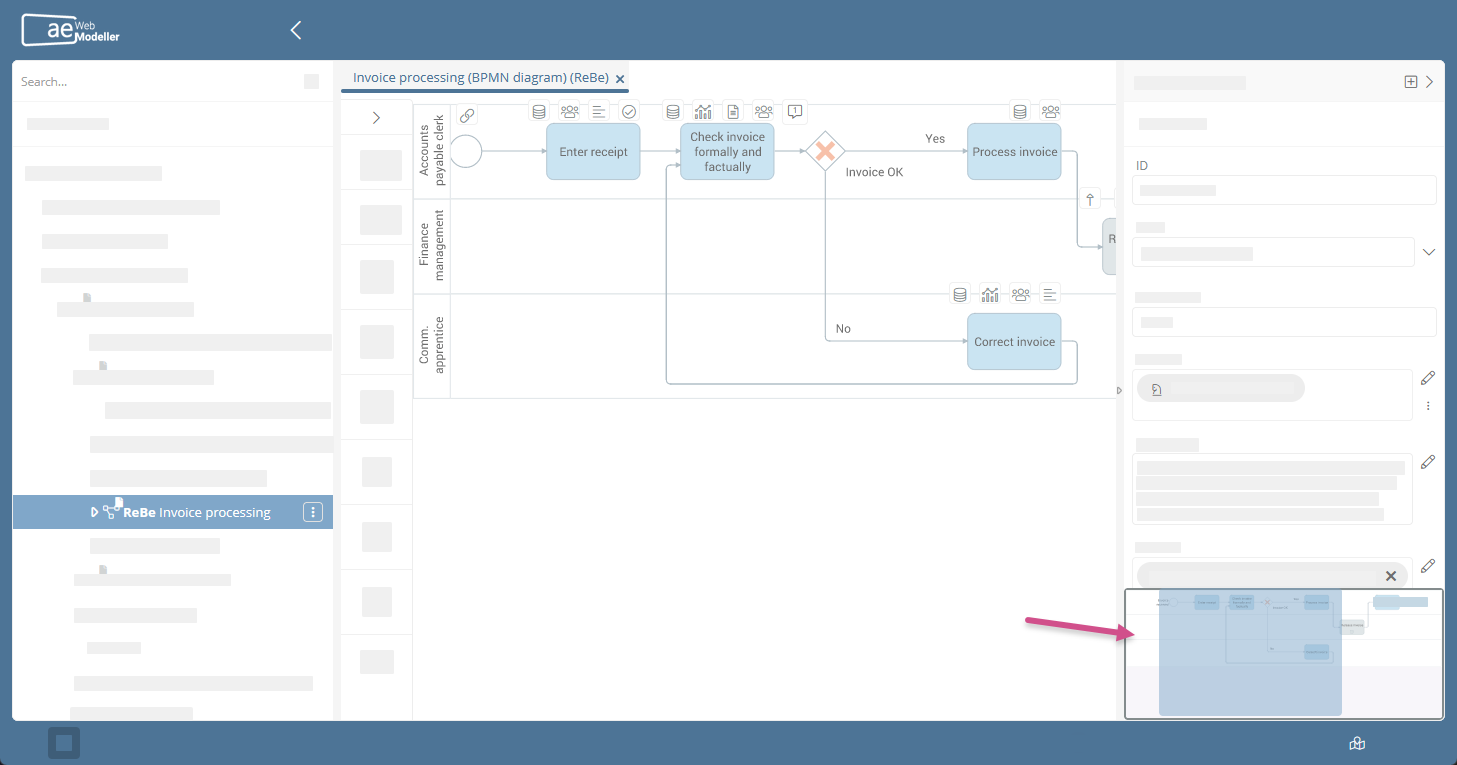1457x765 pixels.
Task: Click in the Search input field
Action: click(160, 82)
